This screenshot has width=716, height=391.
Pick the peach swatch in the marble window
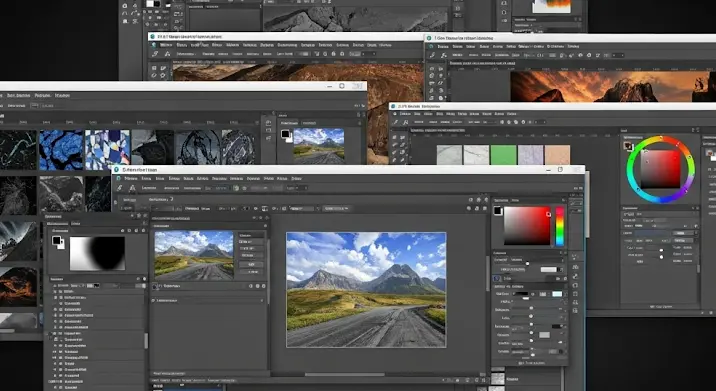tap(557, 155)
